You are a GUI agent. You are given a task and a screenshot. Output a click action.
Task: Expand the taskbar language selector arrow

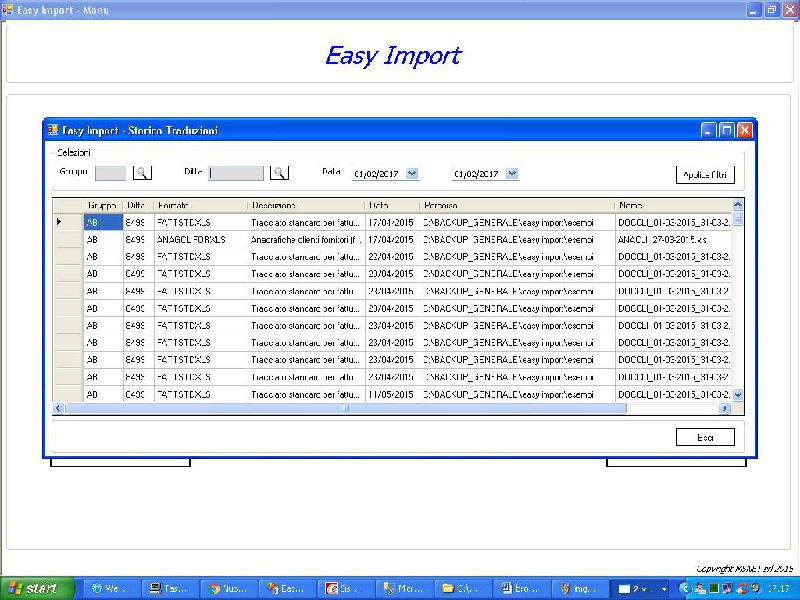(x=664, y=589)
